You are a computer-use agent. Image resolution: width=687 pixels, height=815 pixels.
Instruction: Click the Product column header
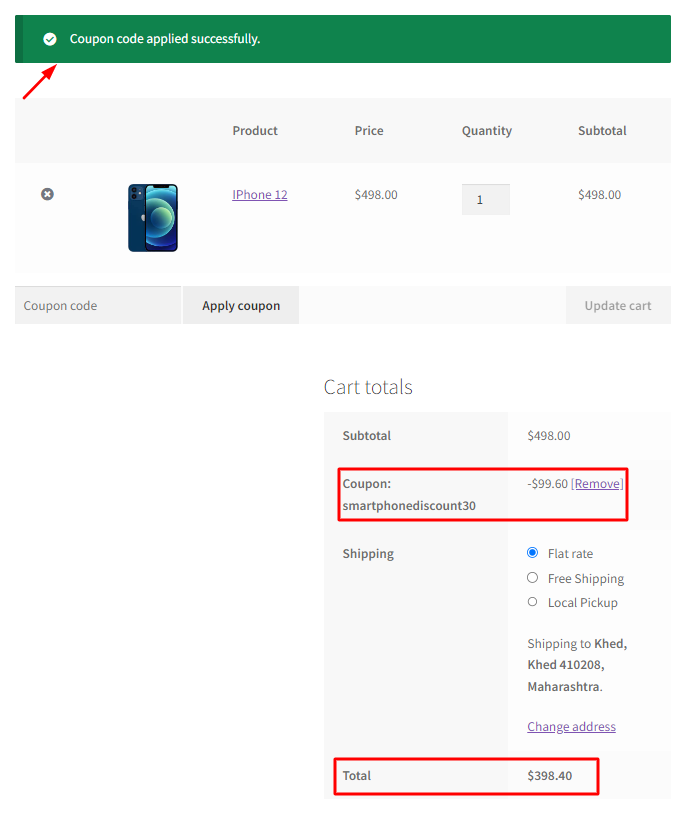pyautogui.click(x=255, y=130)
